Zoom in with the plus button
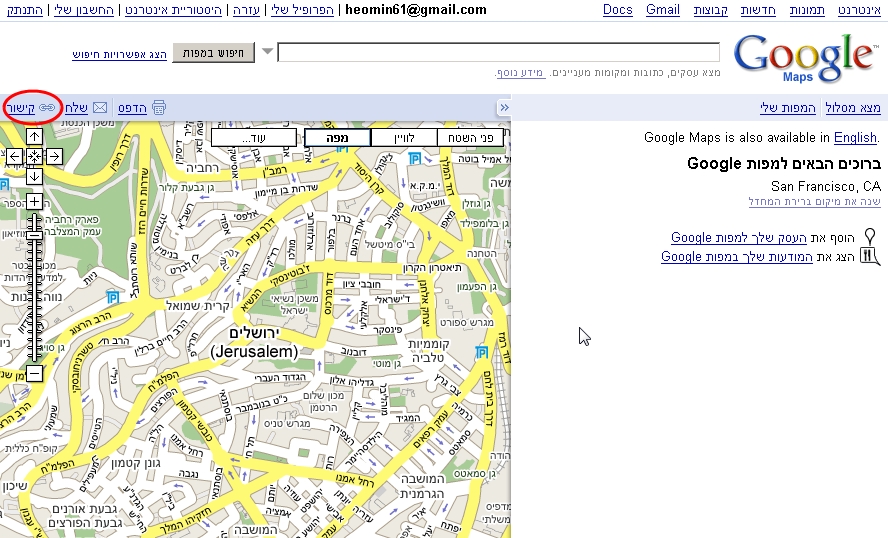888x538 pixels. 35,202
